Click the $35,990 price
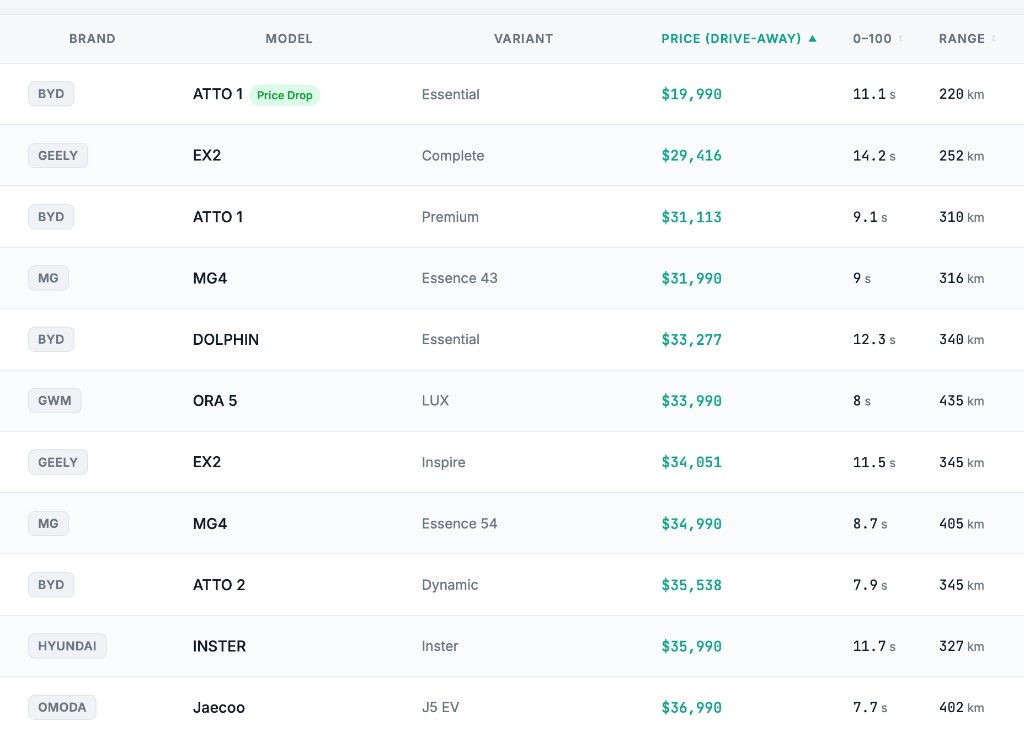The image size is (1024, 737). click(x=691, y=646)
